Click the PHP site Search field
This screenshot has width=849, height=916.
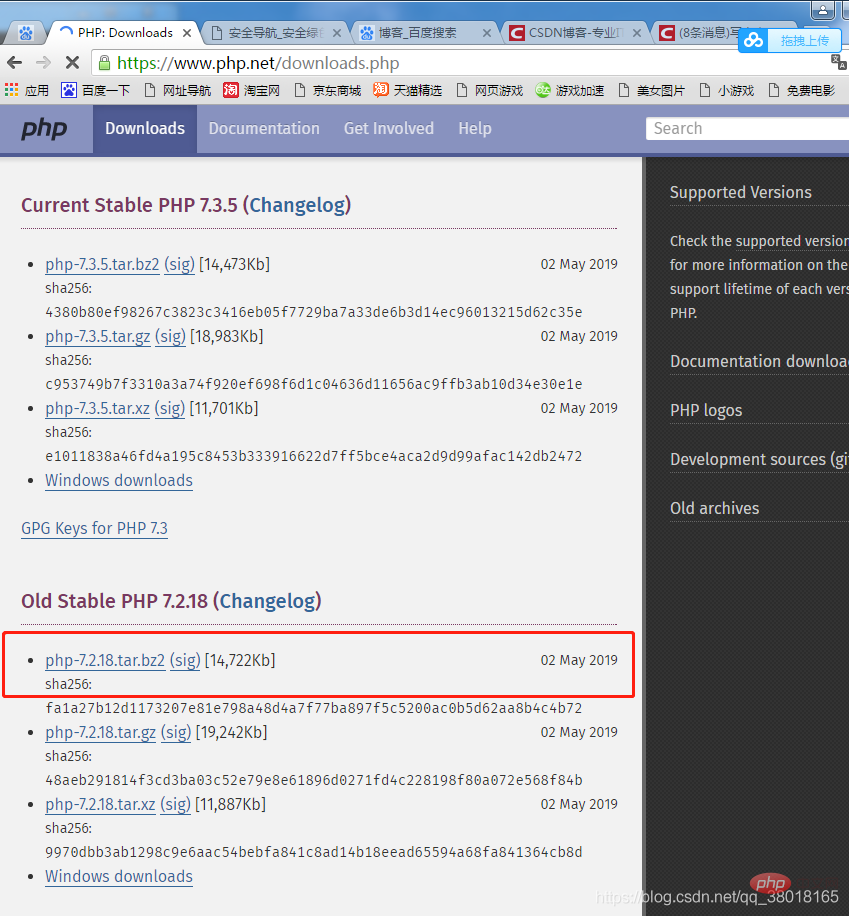pos(745,128)
